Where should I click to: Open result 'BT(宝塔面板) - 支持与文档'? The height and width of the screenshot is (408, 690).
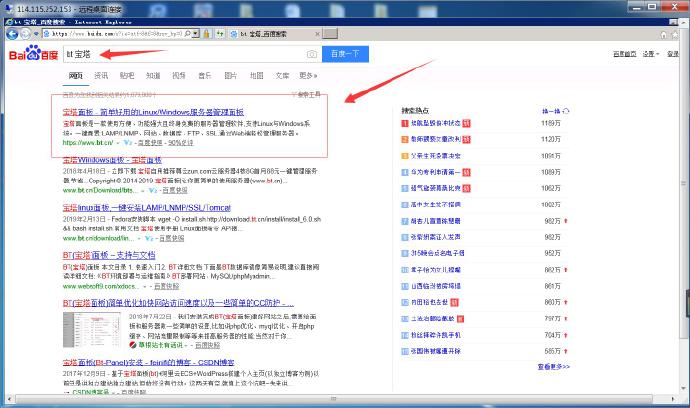click(x=109, y=255)
